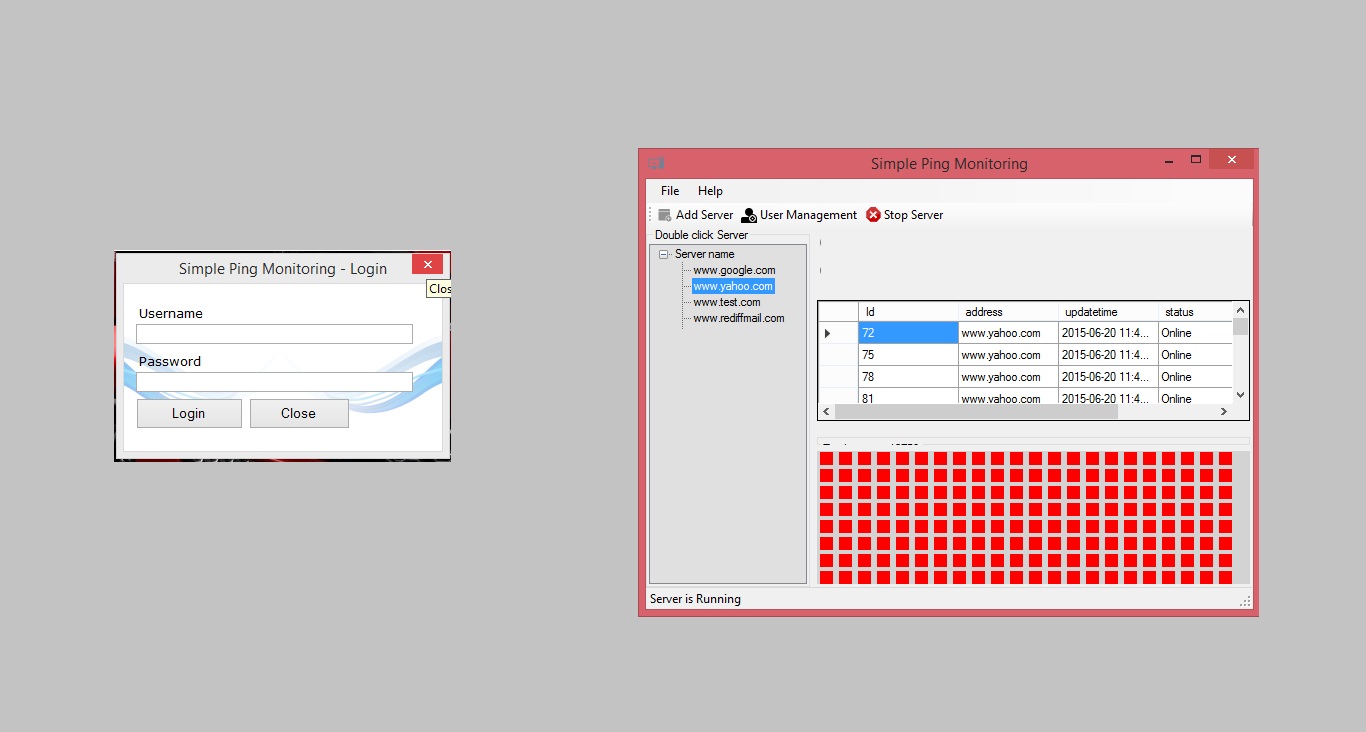The width and height of the screenshot is (1366, 732).
Task: Click the updatetime cell in row 72
Action: (1108, 333)
